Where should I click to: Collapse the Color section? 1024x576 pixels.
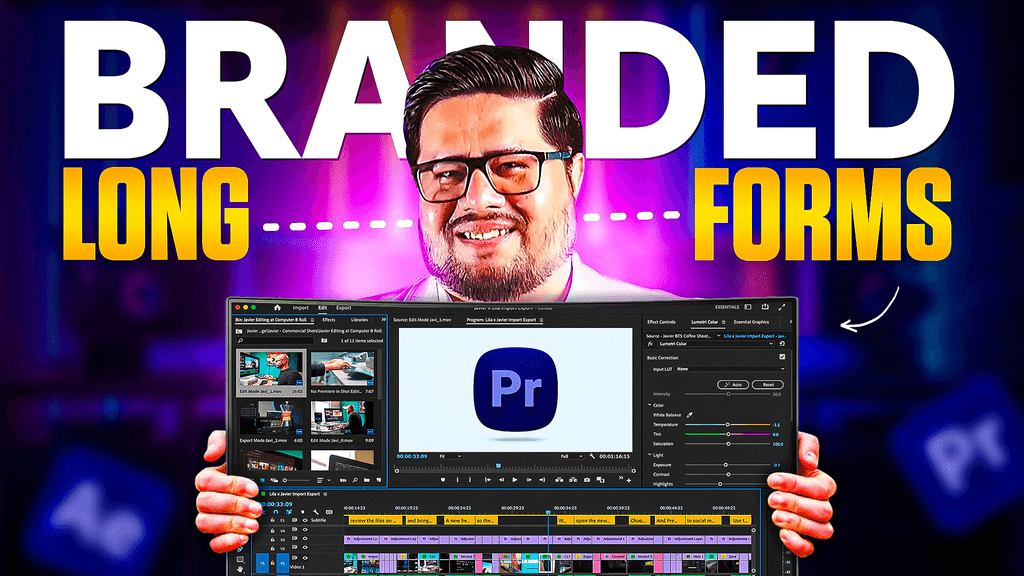point(650,405)
